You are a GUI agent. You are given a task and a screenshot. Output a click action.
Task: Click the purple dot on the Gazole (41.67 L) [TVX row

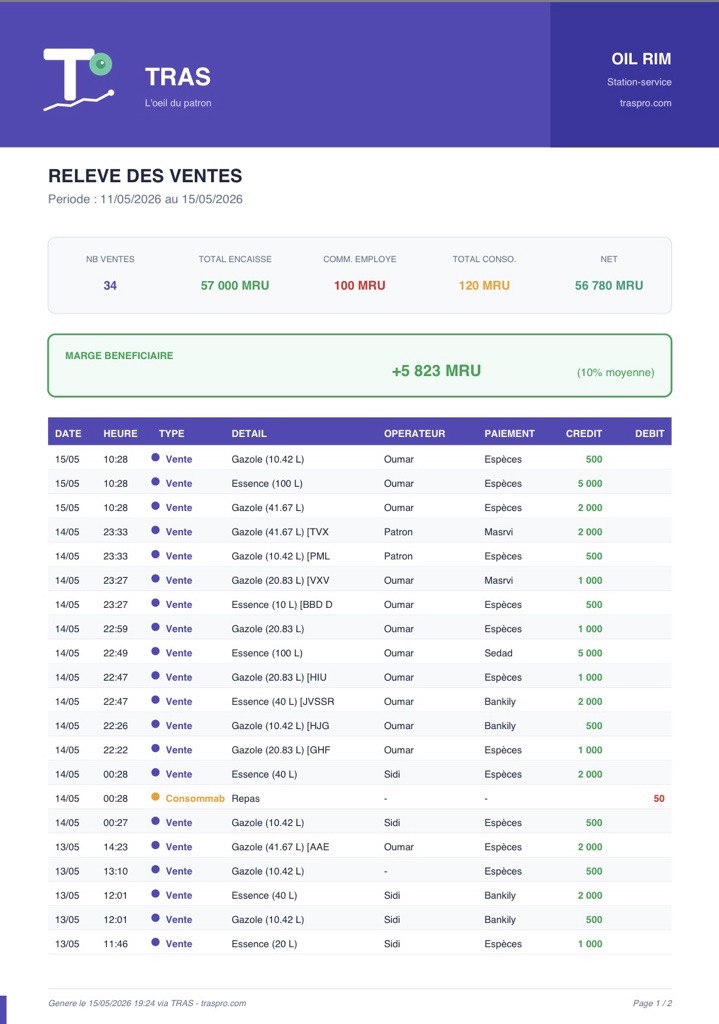(x=155, y=530)
